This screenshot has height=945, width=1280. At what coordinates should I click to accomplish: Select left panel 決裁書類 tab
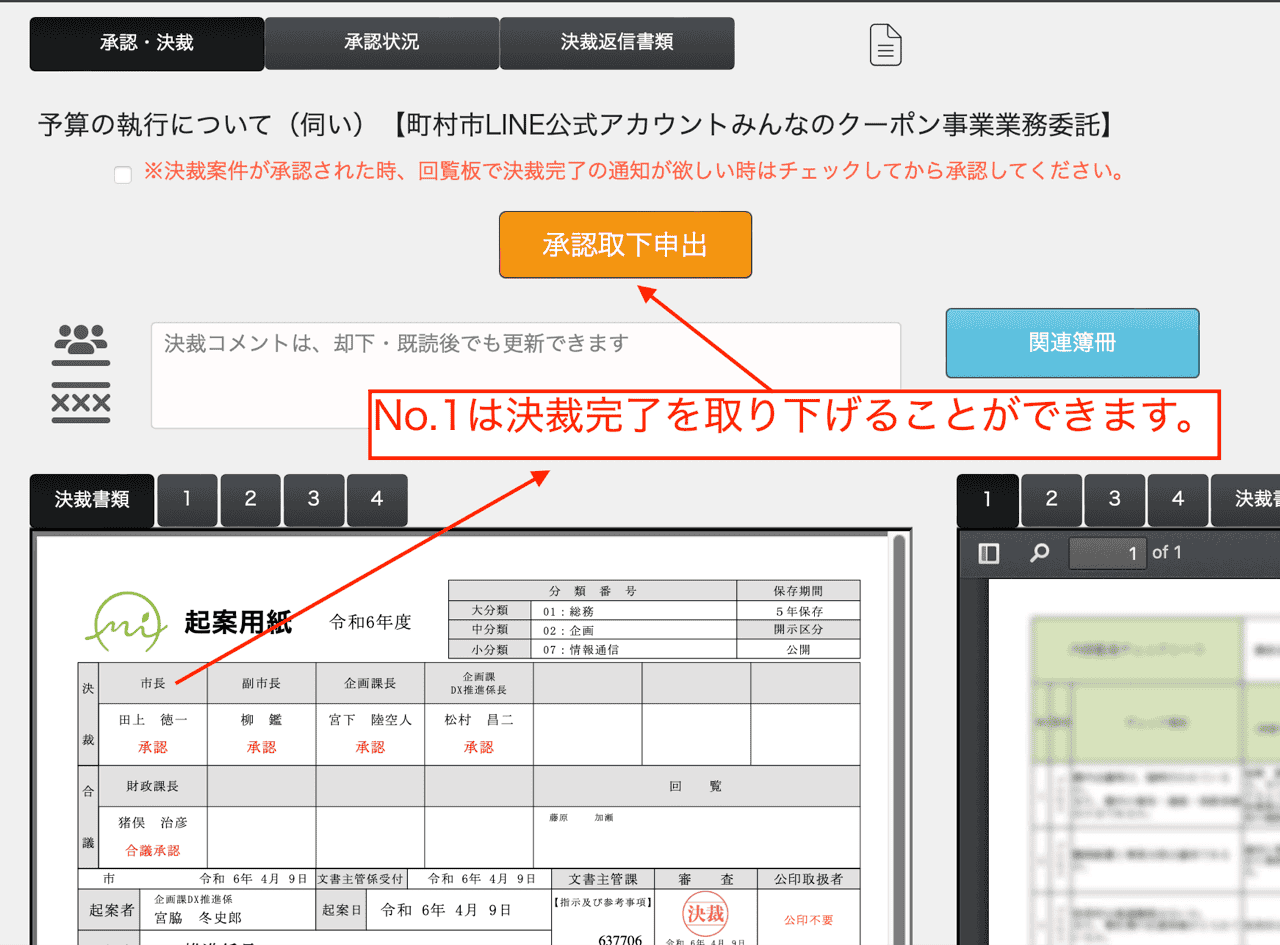pyautogui.click(x=92, y=500)
